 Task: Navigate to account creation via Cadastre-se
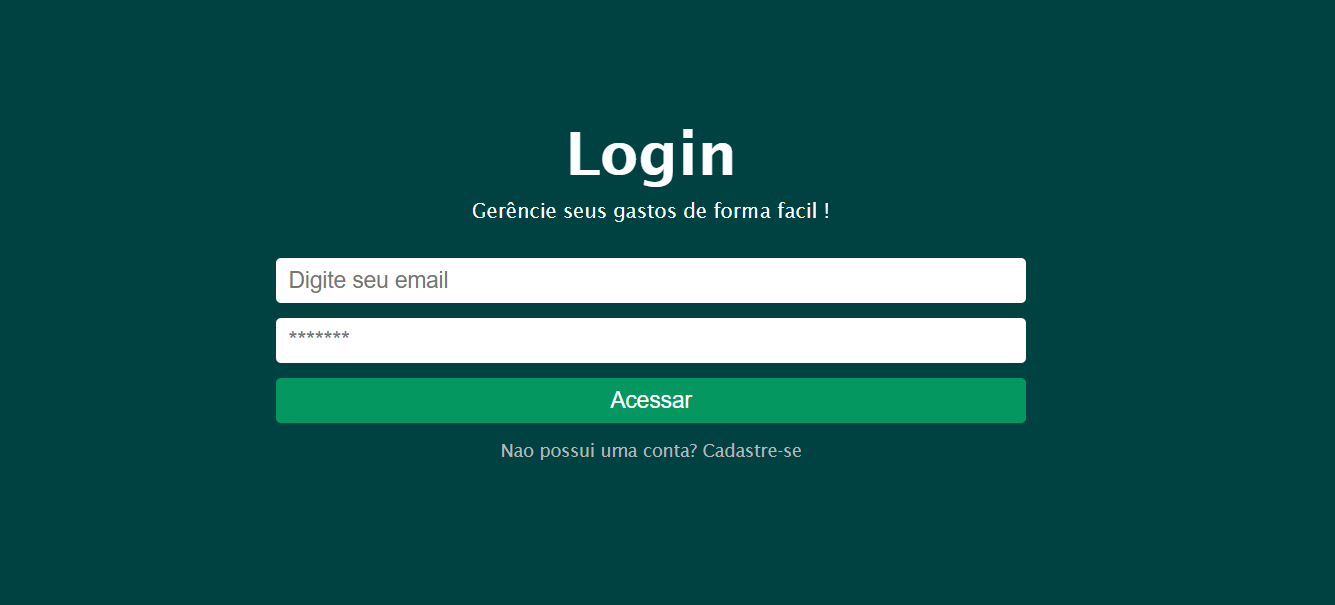click(752, 451)
